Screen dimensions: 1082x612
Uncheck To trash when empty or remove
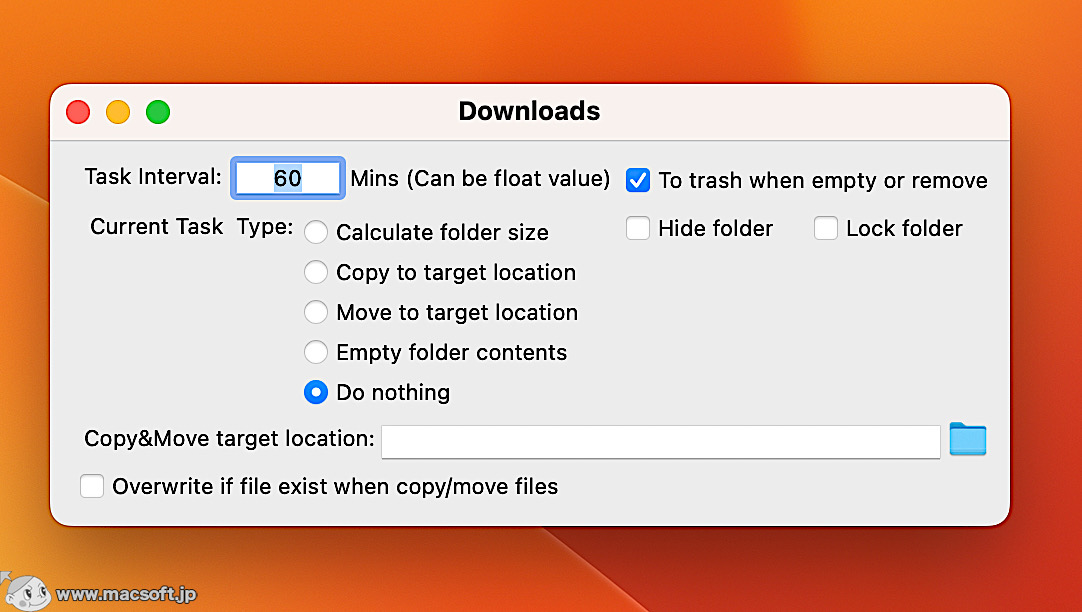[x=638, y=180]
